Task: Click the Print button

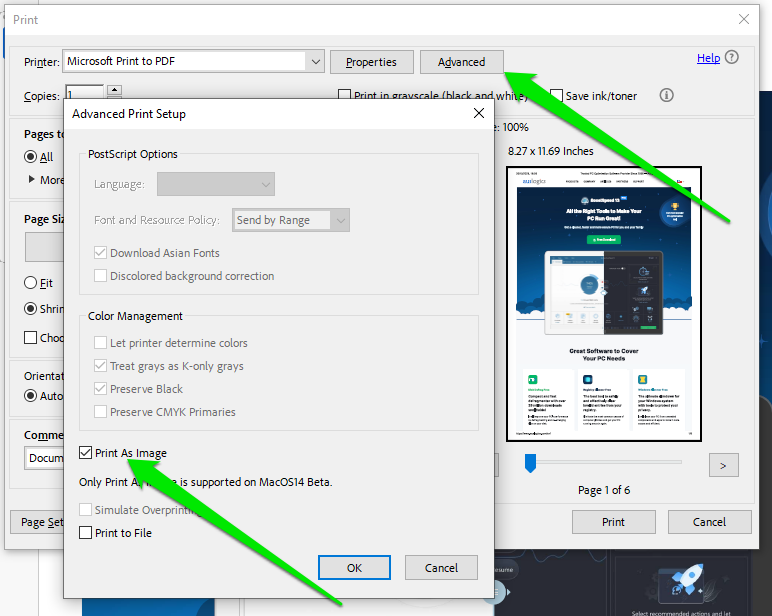Action: tap(613, 522)
